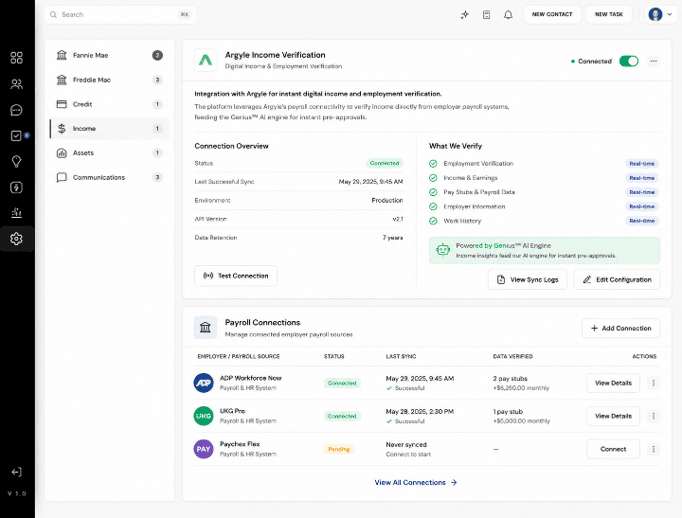The width and height of the screenshot is (682, 518).
Task: Click the Edit Configuration button
Action: pos(617,280)
